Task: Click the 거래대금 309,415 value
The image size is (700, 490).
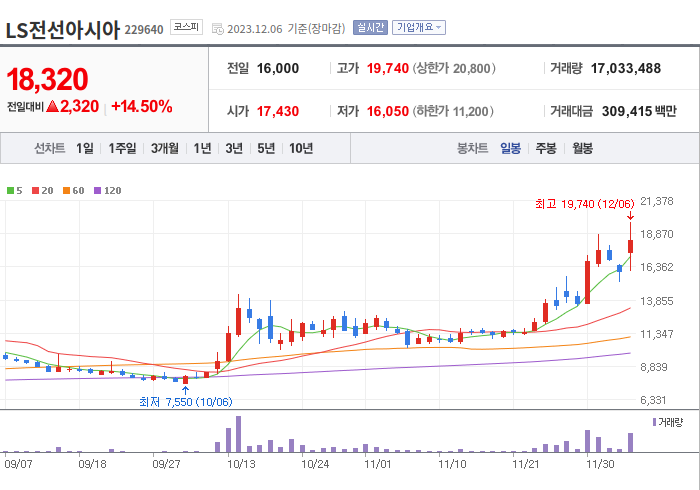Action: point(625,111)
